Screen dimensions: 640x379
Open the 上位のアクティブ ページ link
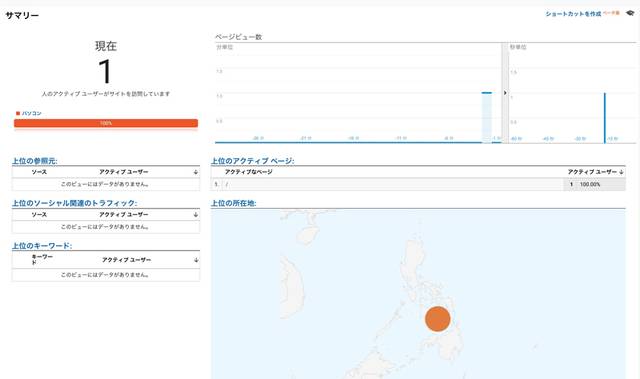[x=253, y=161]
